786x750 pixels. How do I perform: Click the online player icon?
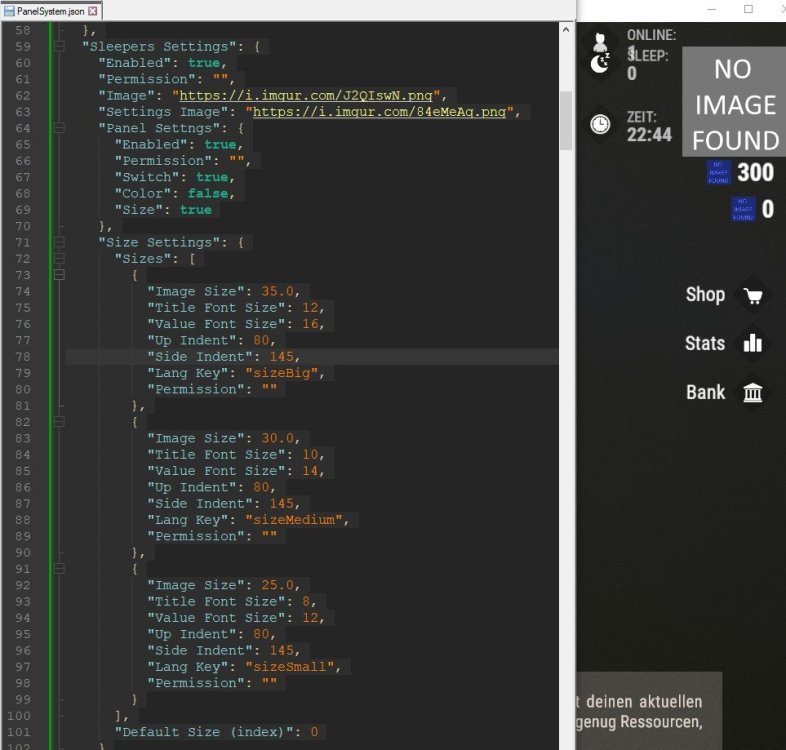click(x=600, y=42)
